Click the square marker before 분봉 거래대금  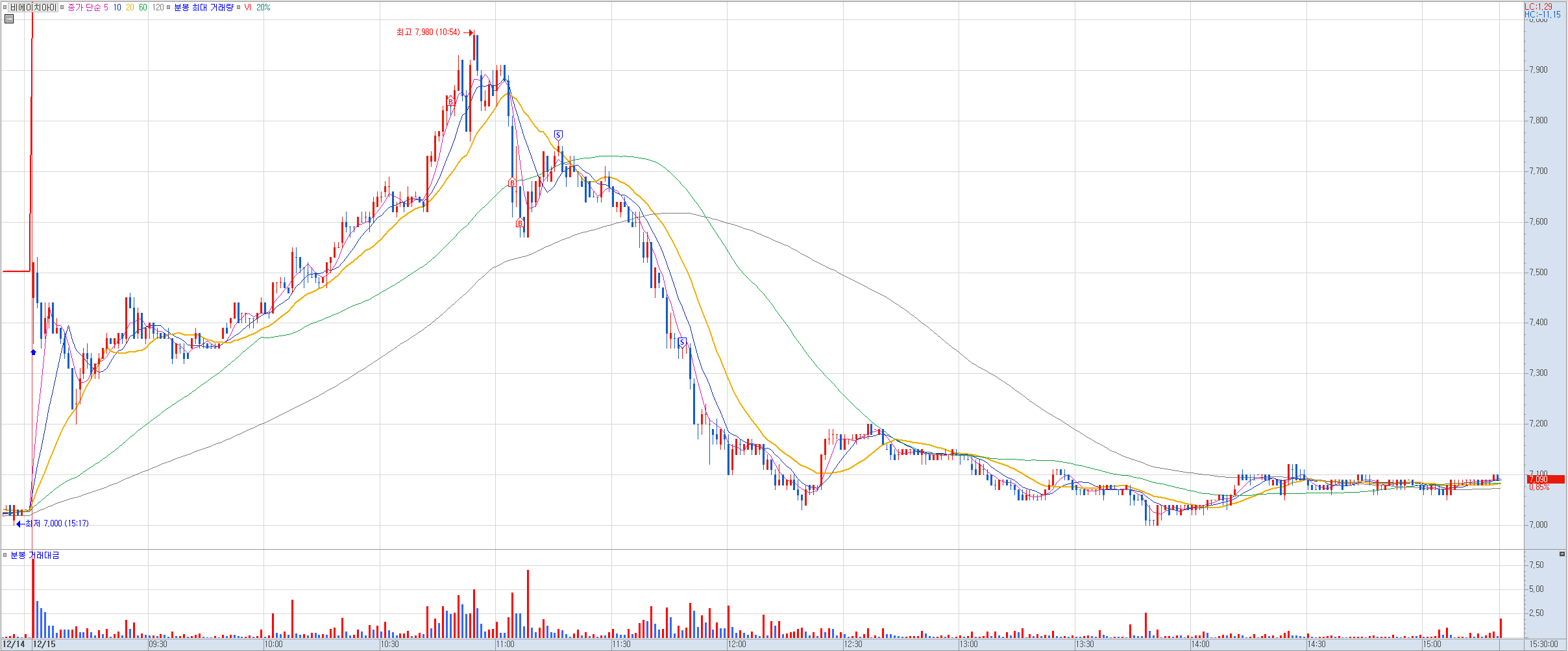(x=5, y=555)
